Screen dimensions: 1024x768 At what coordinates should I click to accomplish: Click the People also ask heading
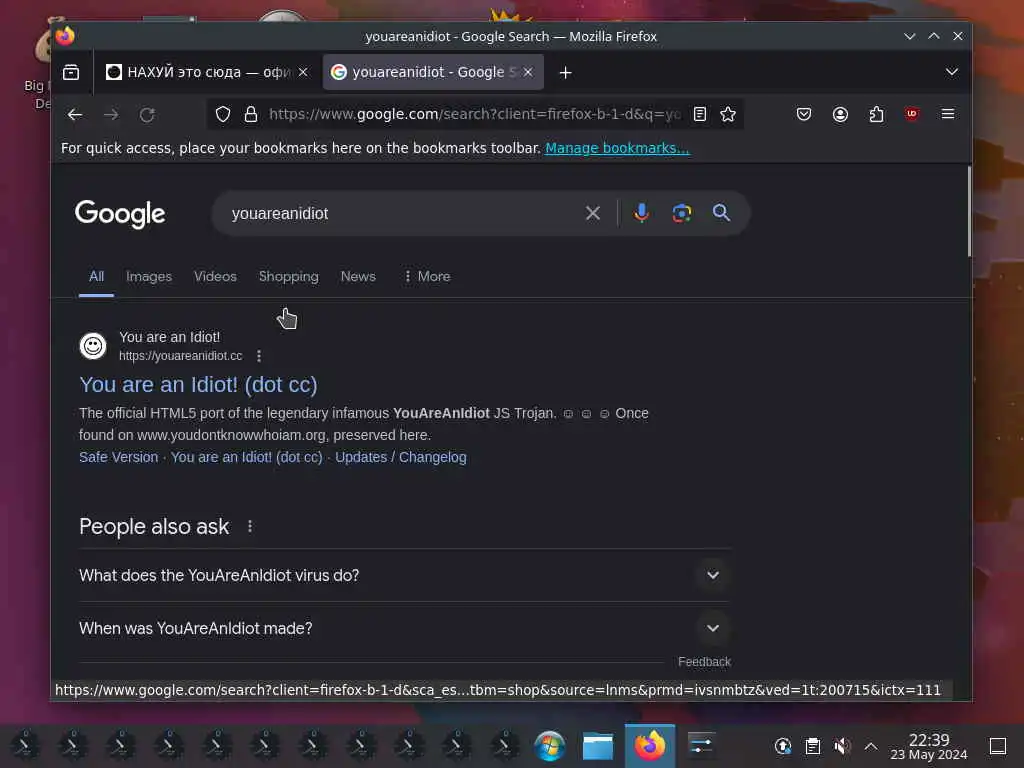pos(154,526)
